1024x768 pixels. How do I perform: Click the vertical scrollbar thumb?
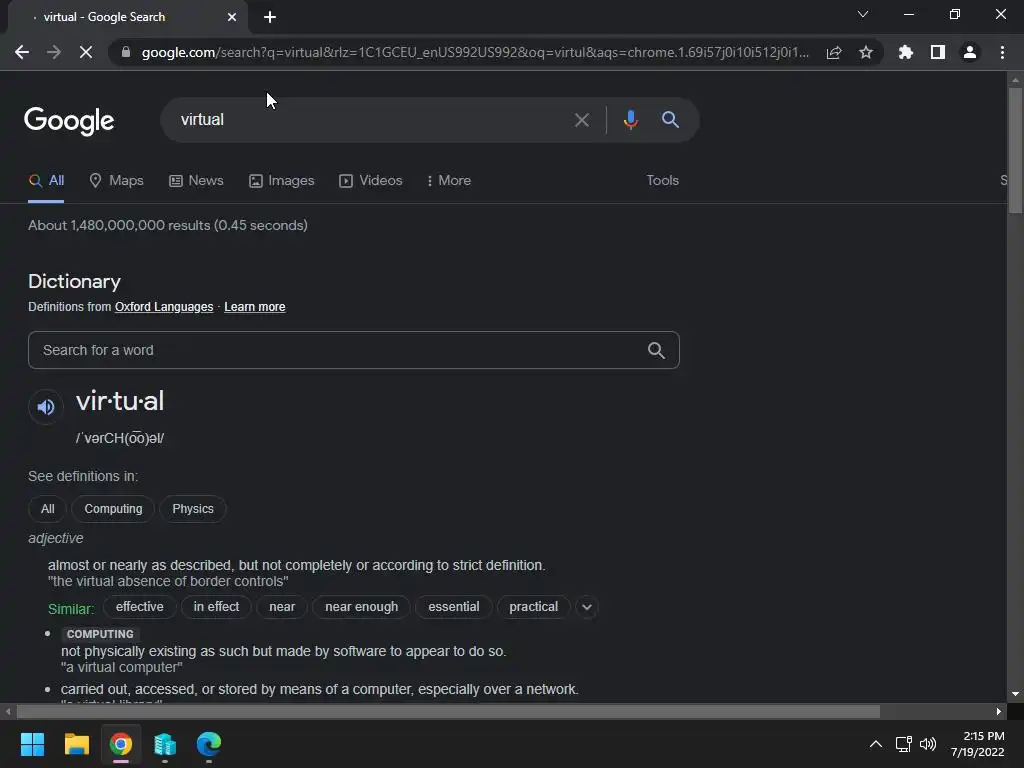pyautogui.click(x=1015, y=150)
